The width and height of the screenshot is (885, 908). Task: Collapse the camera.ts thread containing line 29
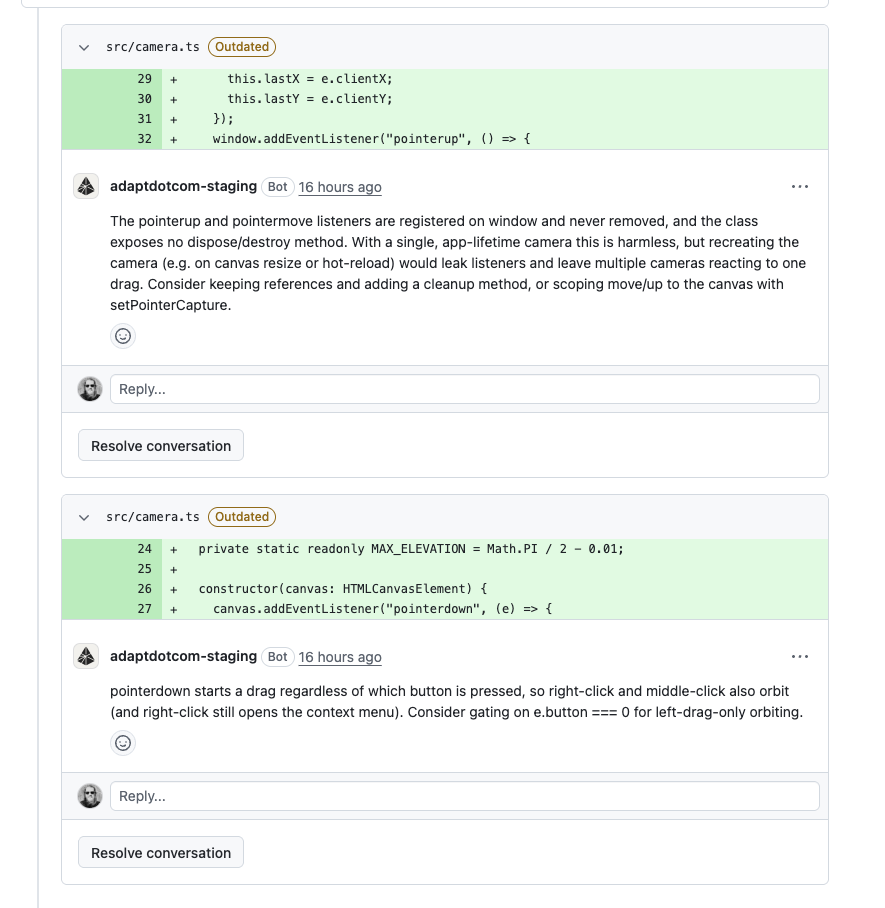[x=84, y=47]
